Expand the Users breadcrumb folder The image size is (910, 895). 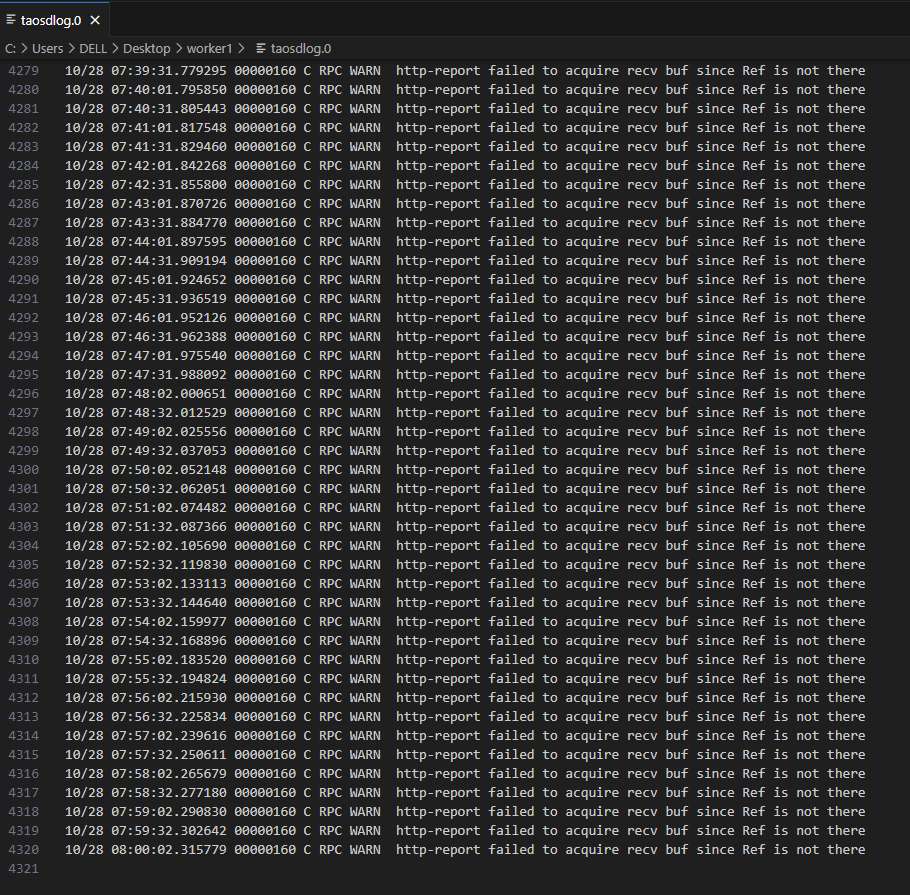click(x=47, y=48)
